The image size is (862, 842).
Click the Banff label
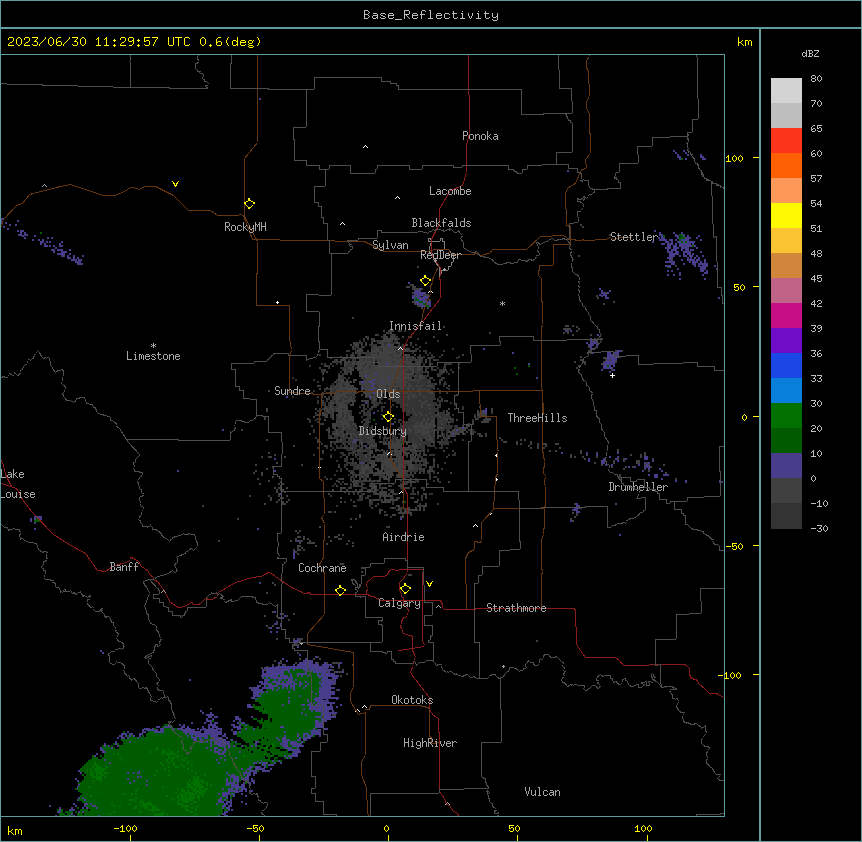point(124,567)
